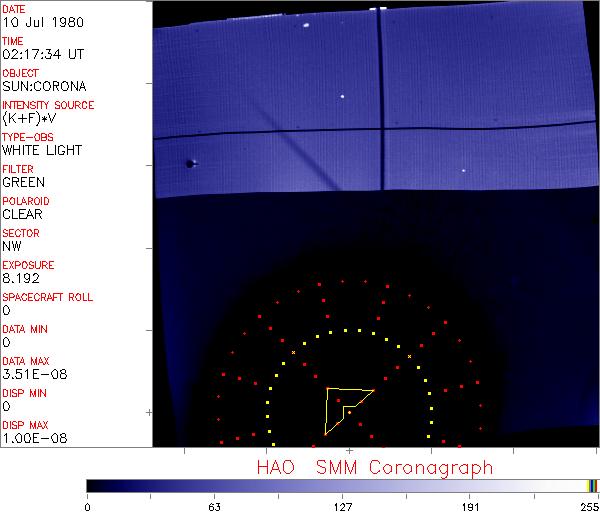Select the topmost yellow dot of the inner ring

[x=345, y=329]
